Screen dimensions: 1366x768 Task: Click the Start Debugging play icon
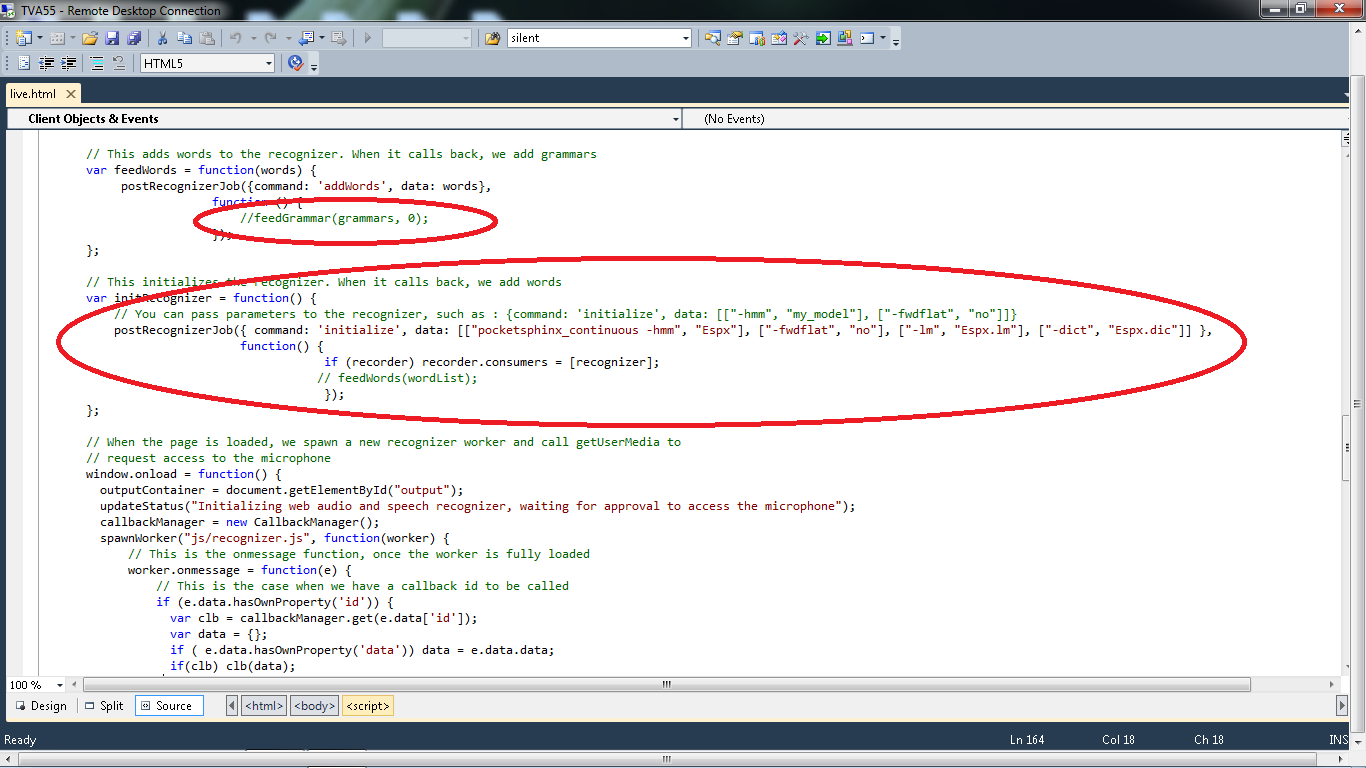(368, 38)
